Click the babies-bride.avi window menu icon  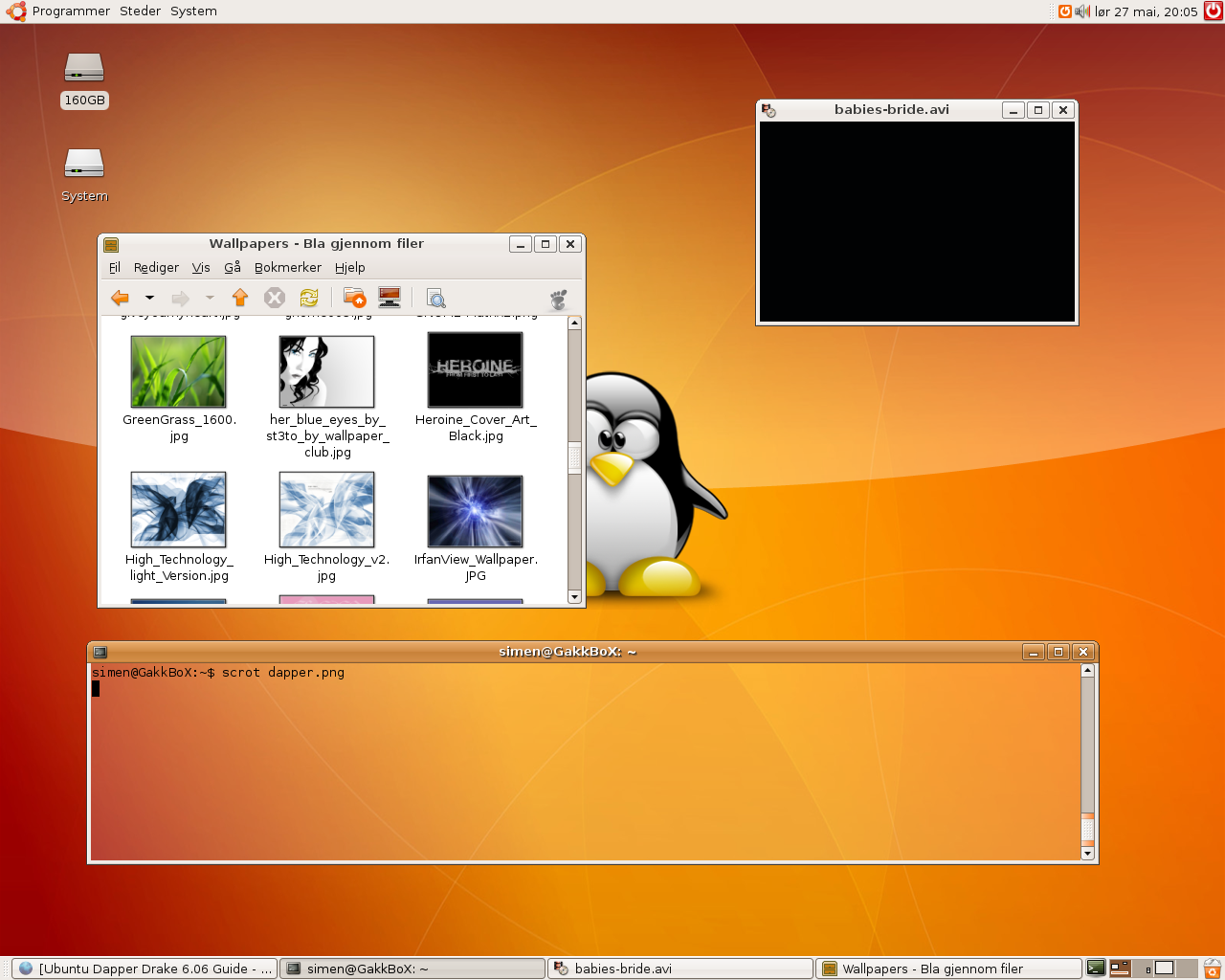click(768, 110)
